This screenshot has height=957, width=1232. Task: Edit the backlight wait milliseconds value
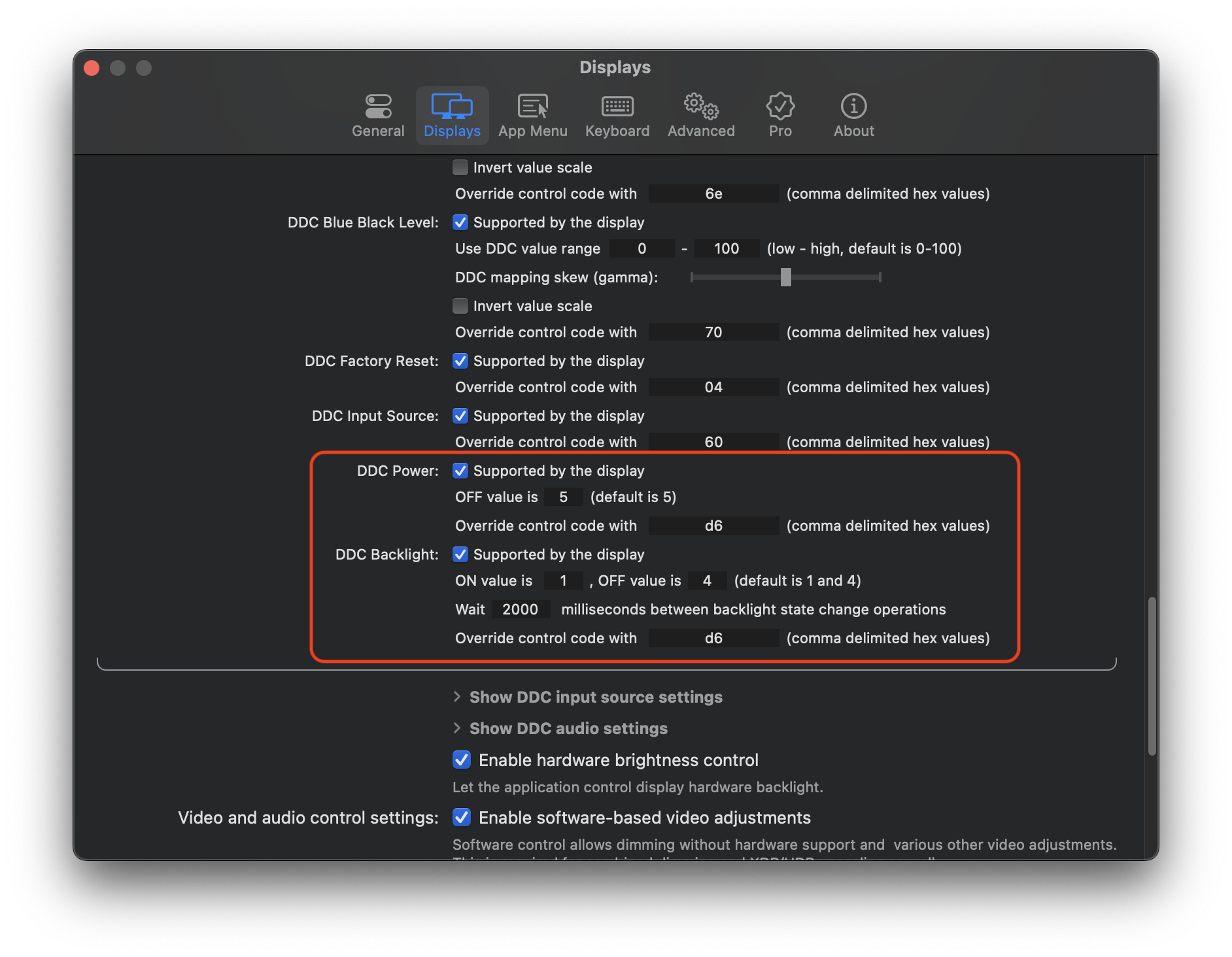(x=521, y=609)
